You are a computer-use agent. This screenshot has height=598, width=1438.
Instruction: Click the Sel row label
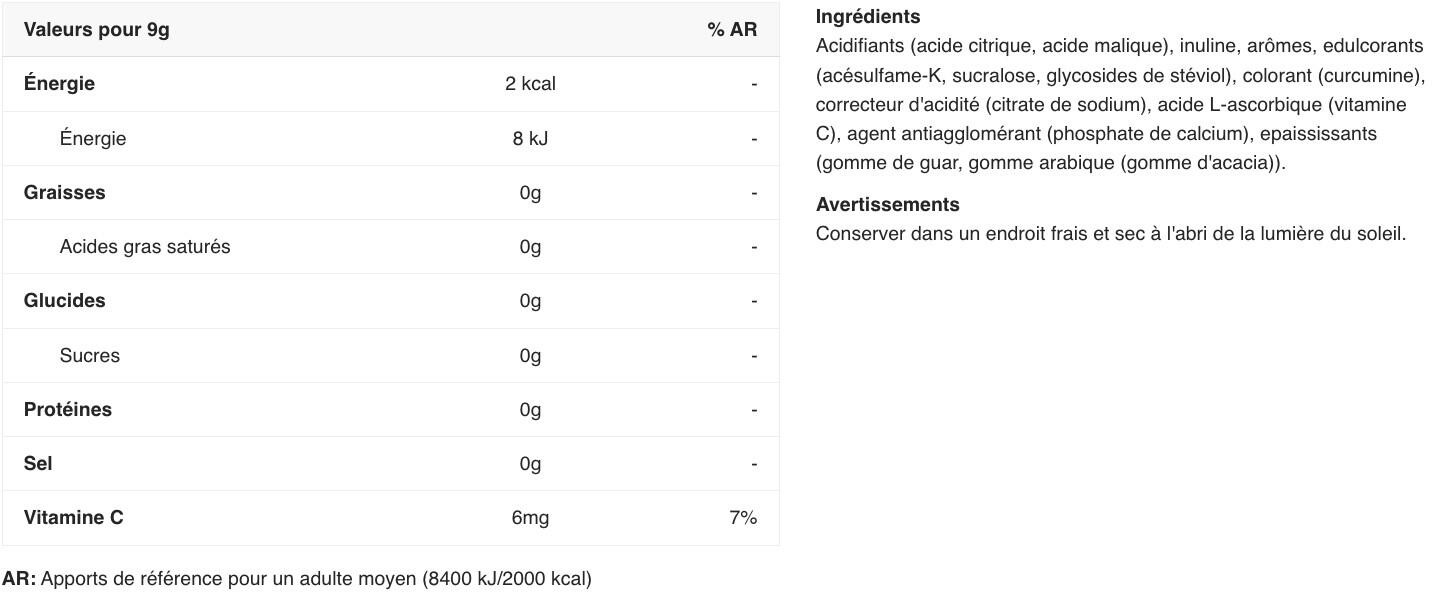(38, 464)
